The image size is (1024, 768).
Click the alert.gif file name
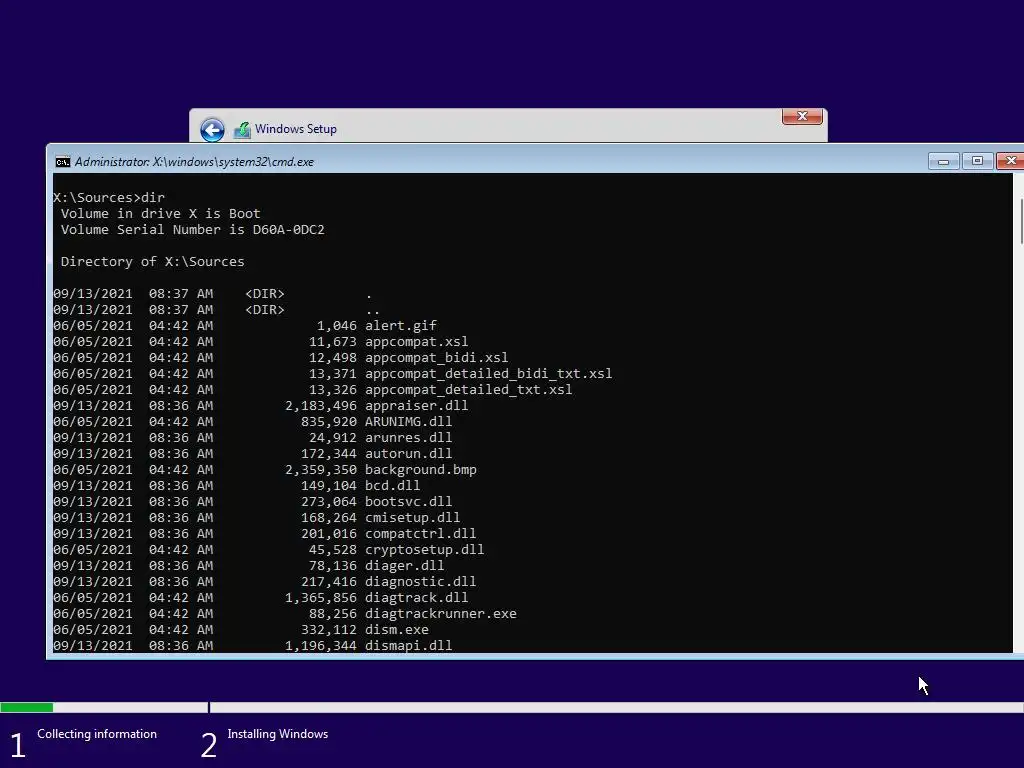(x=401, y=326)
